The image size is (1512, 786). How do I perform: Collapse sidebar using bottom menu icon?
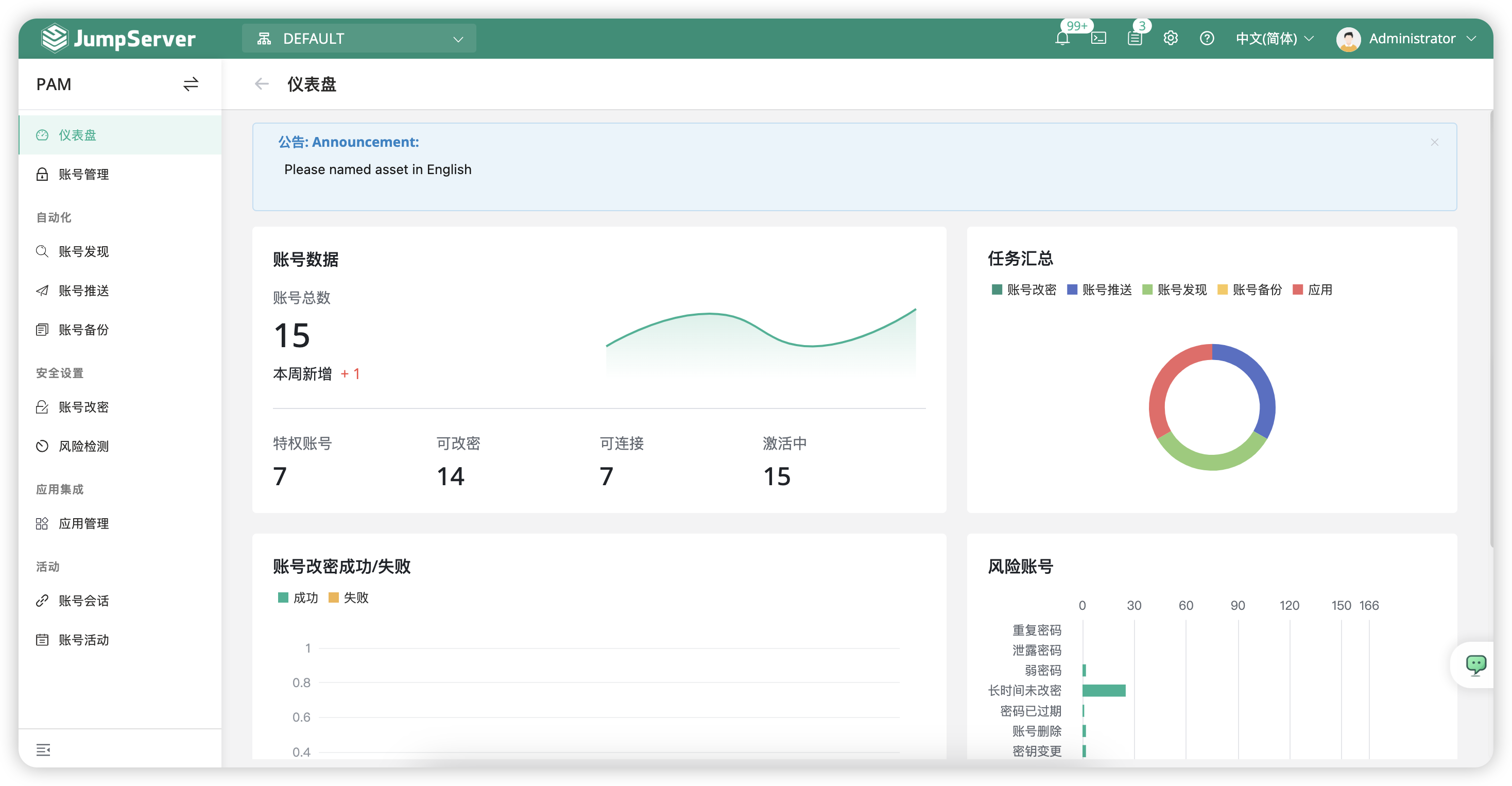(x=43, y=749)
